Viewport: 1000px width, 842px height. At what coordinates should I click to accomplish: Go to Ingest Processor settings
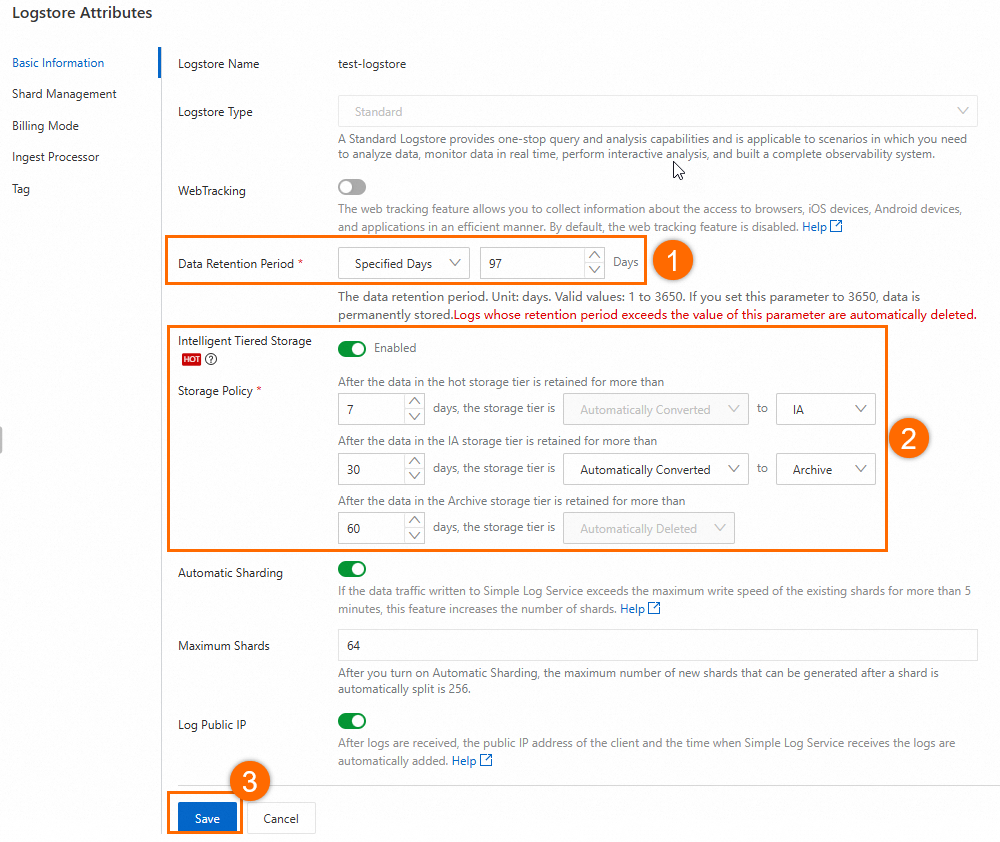pyautogui.click(x=55, y=157)
